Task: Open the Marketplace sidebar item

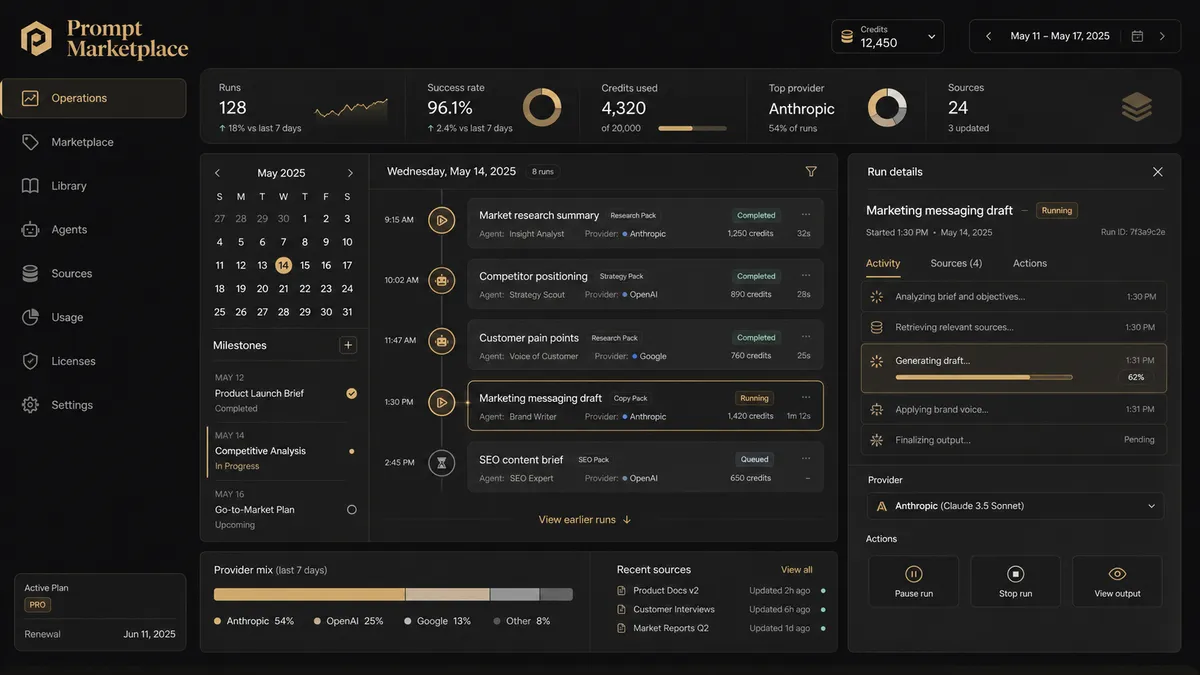Action: coord(93,142)
